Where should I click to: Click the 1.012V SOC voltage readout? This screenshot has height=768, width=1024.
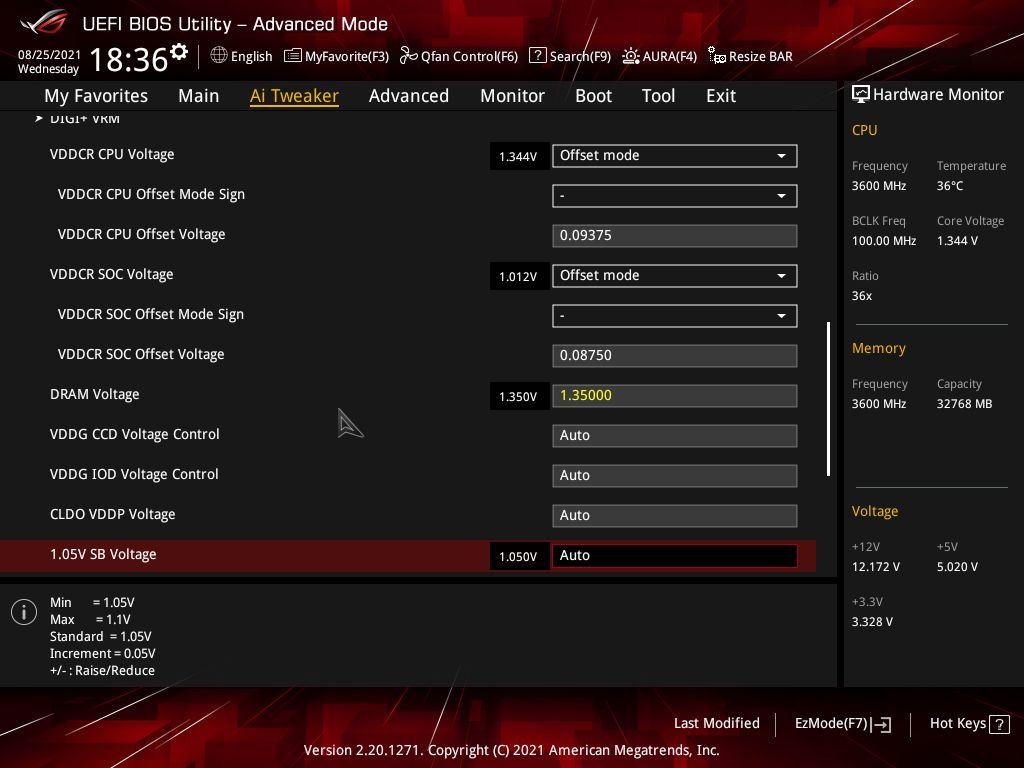tap(519, 277)
